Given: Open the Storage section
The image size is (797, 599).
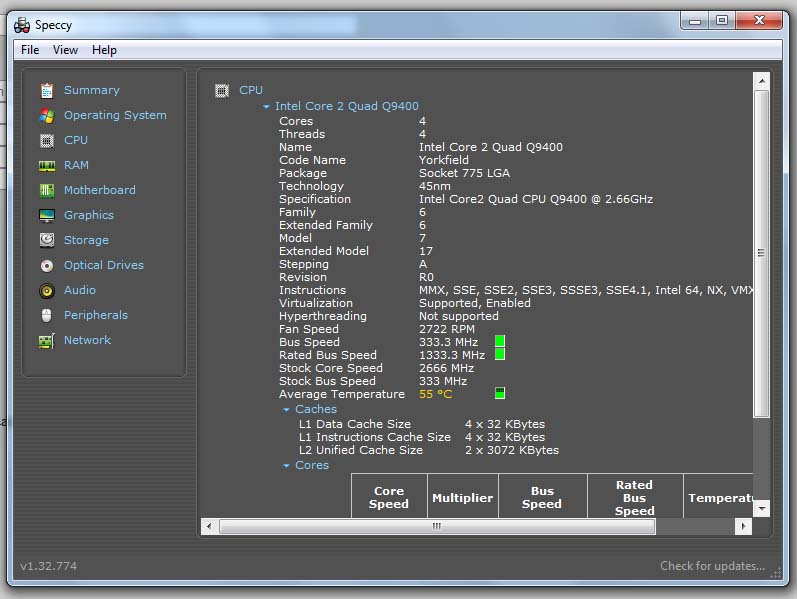Looking at the screenshot, I should (x=86, y=240).
